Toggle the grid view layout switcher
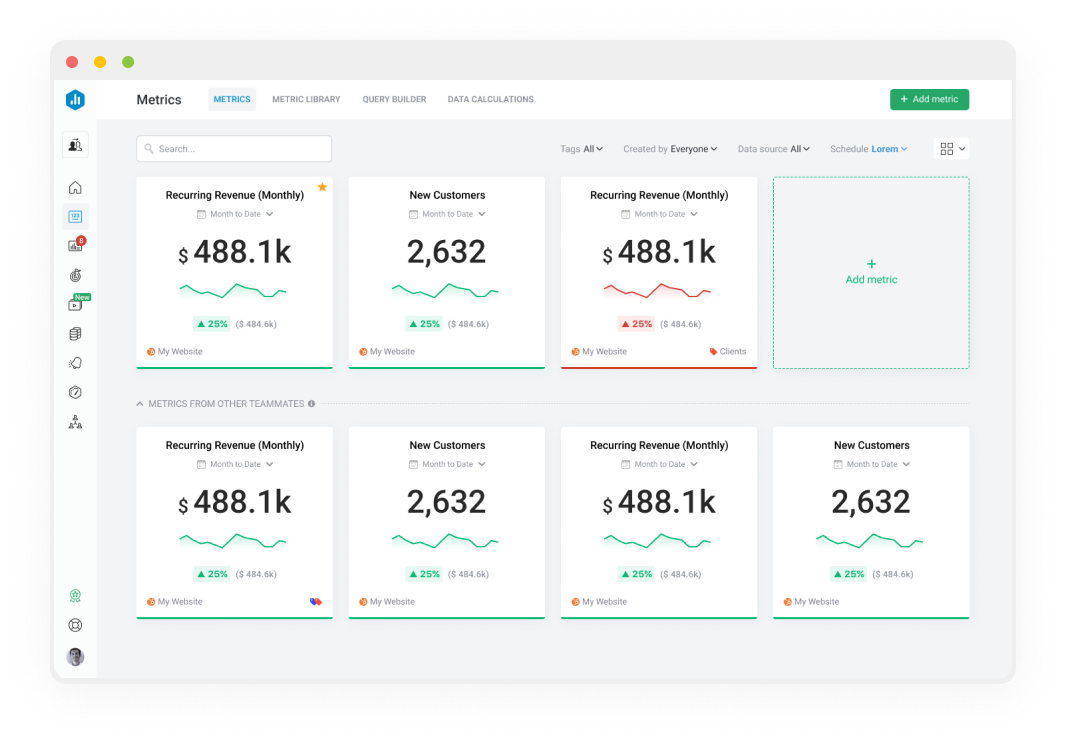Screen dimensions: 1066x744 coord(951,149)
